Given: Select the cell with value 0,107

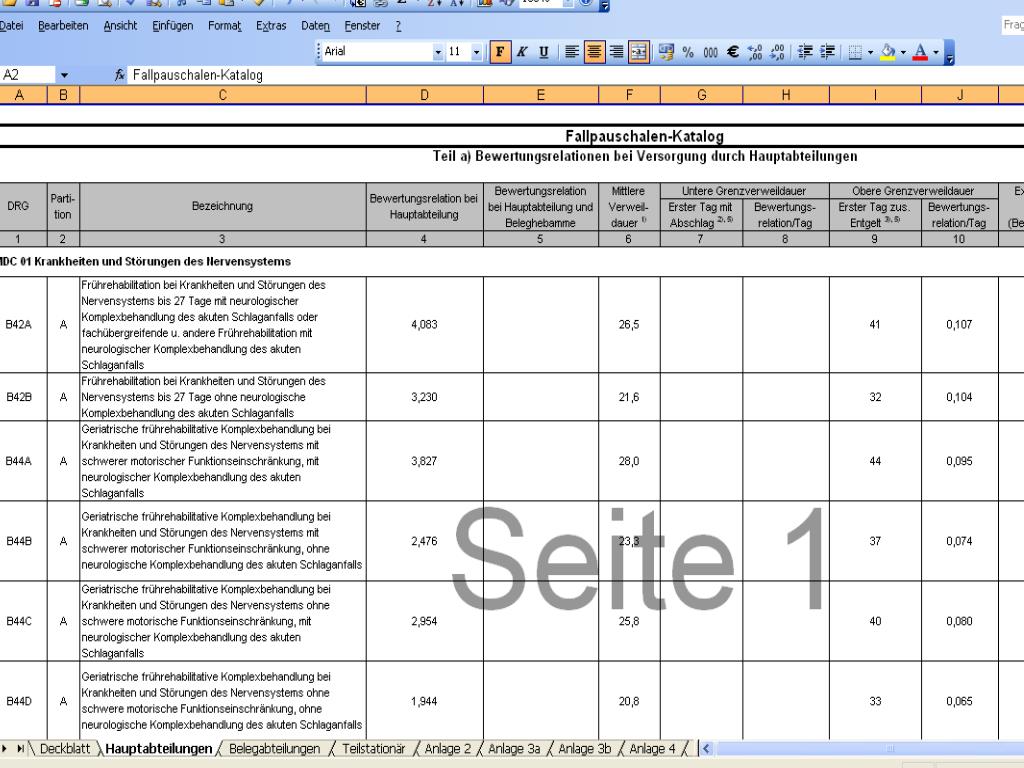Looking at the screenshot, I should [x=959, y=325].
